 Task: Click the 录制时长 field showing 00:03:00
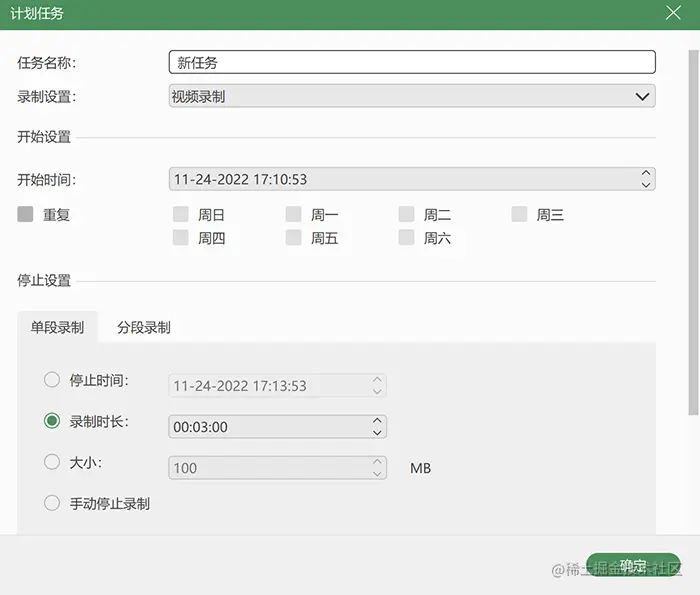pyautogui.click(x=277, y=427)
